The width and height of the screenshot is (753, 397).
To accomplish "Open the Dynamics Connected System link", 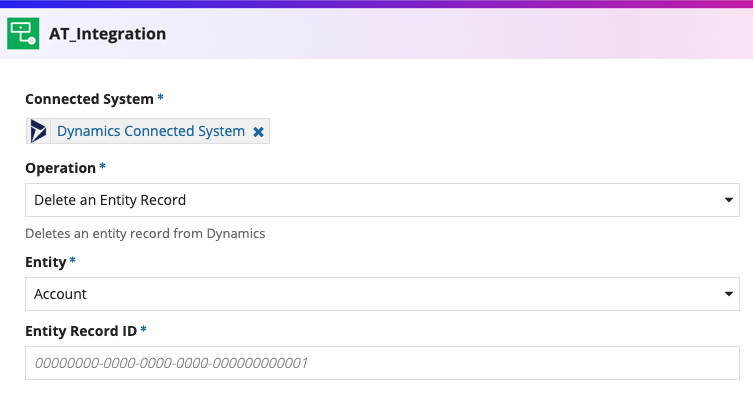I will (151, 131).
